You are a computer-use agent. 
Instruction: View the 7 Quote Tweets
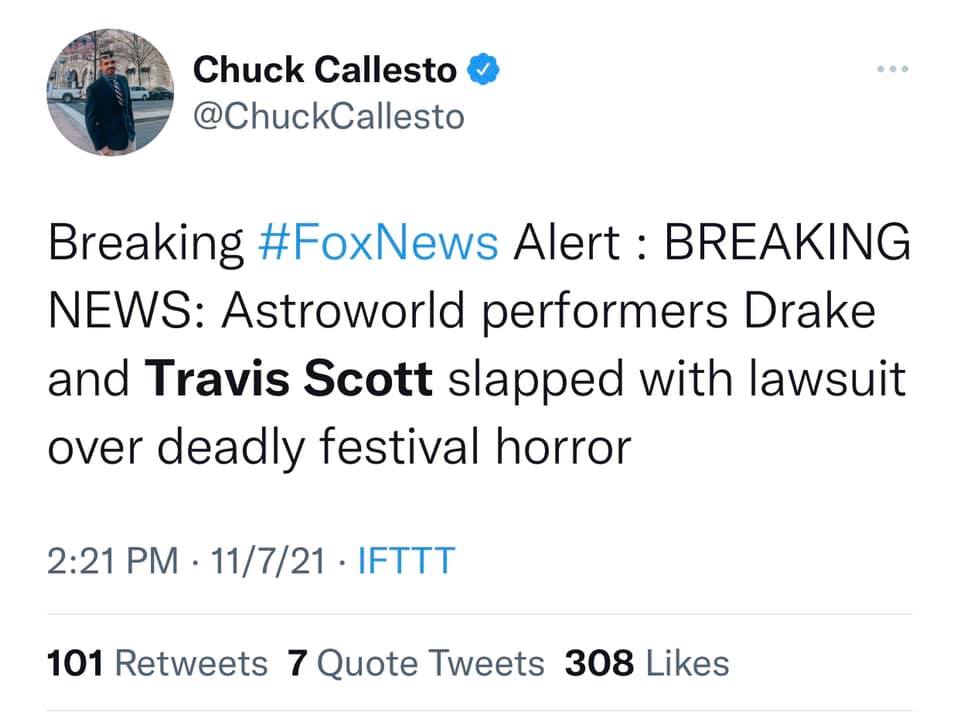[x=415, y=662]
